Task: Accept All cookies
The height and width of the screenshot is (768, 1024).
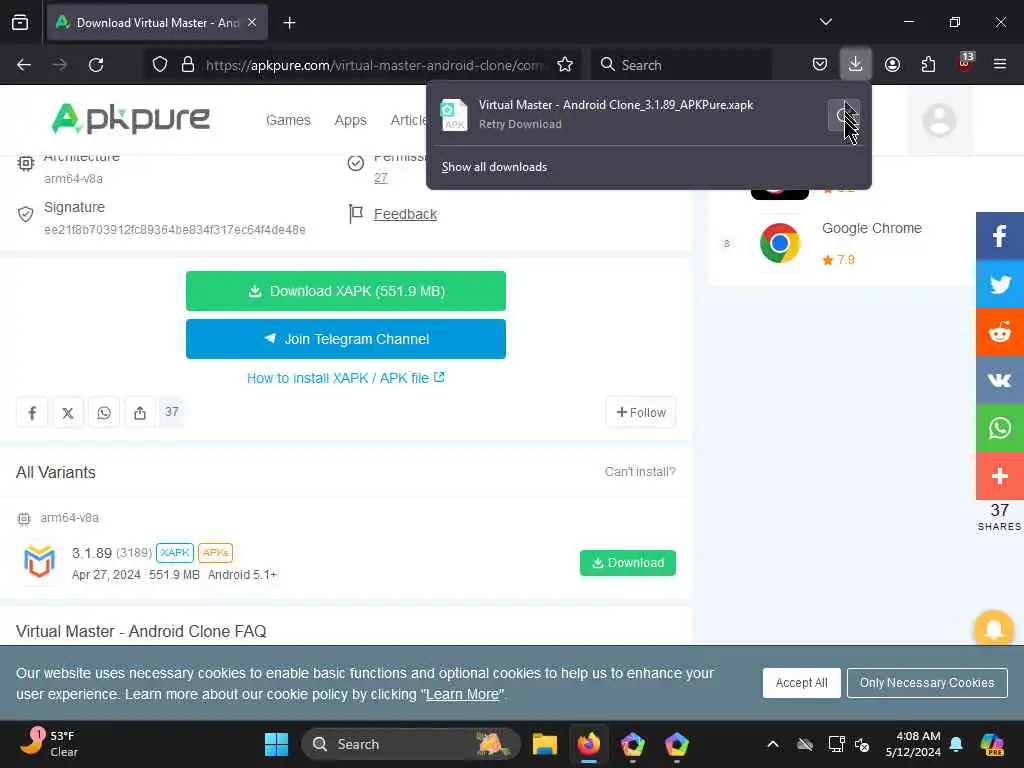Action: (x=801, y=682)
